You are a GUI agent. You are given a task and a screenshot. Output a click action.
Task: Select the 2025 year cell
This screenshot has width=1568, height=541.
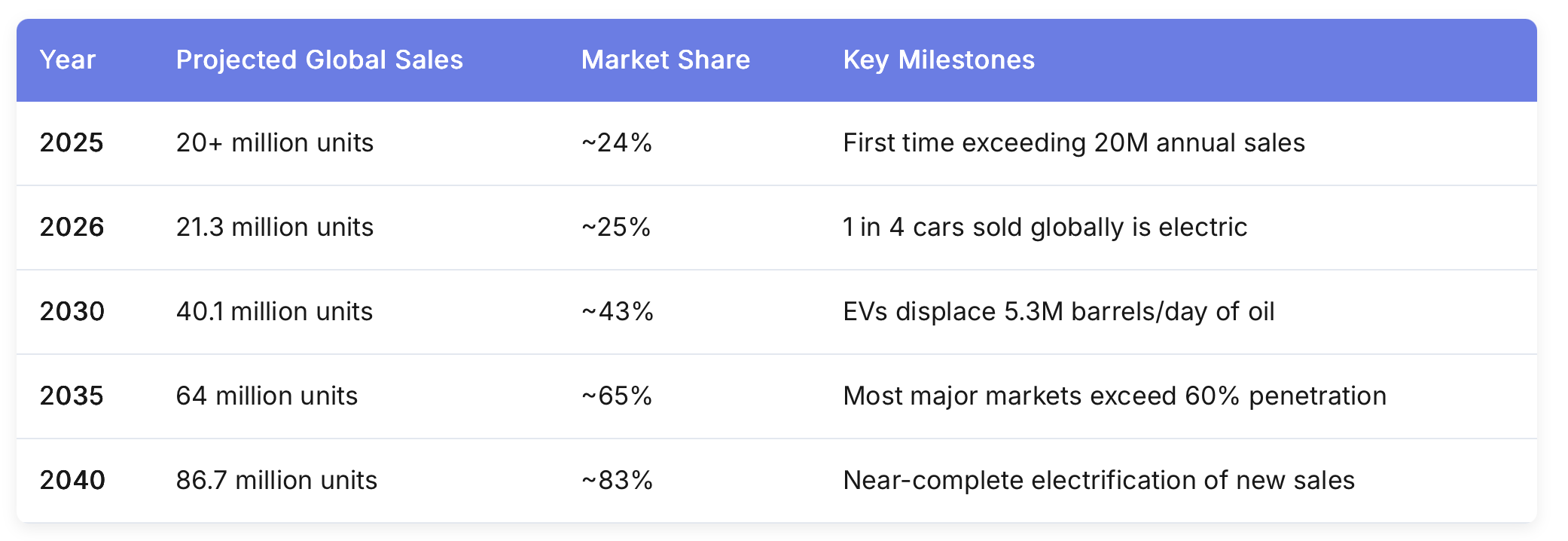(x=72, y=143)
